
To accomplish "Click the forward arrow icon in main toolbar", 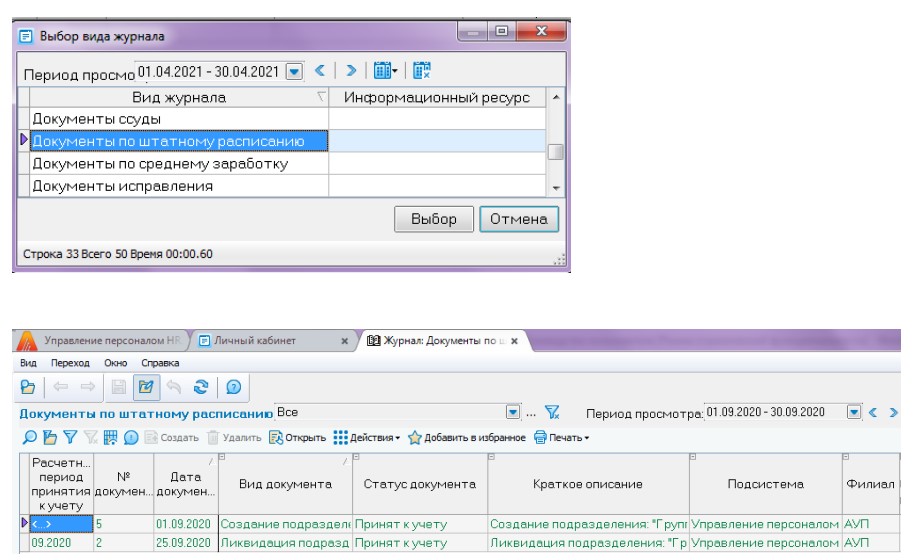I will click(x=88, y=386).
